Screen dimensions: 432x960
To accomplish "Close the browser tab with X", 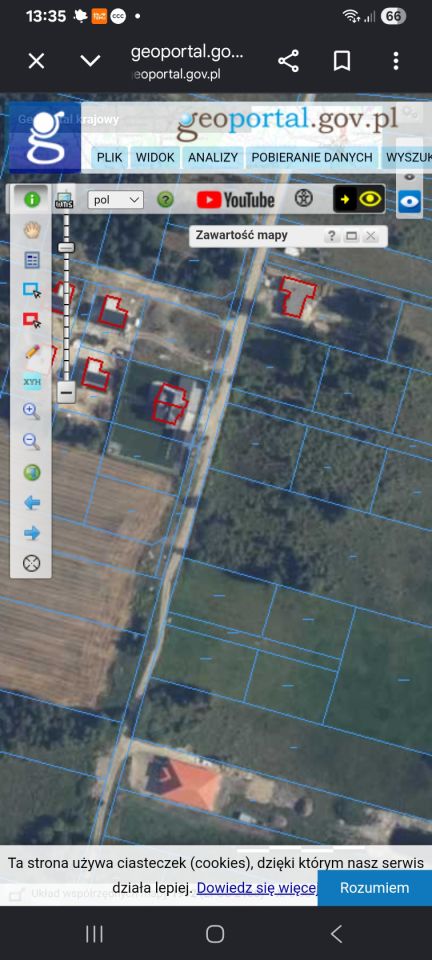I will (37, 61).
